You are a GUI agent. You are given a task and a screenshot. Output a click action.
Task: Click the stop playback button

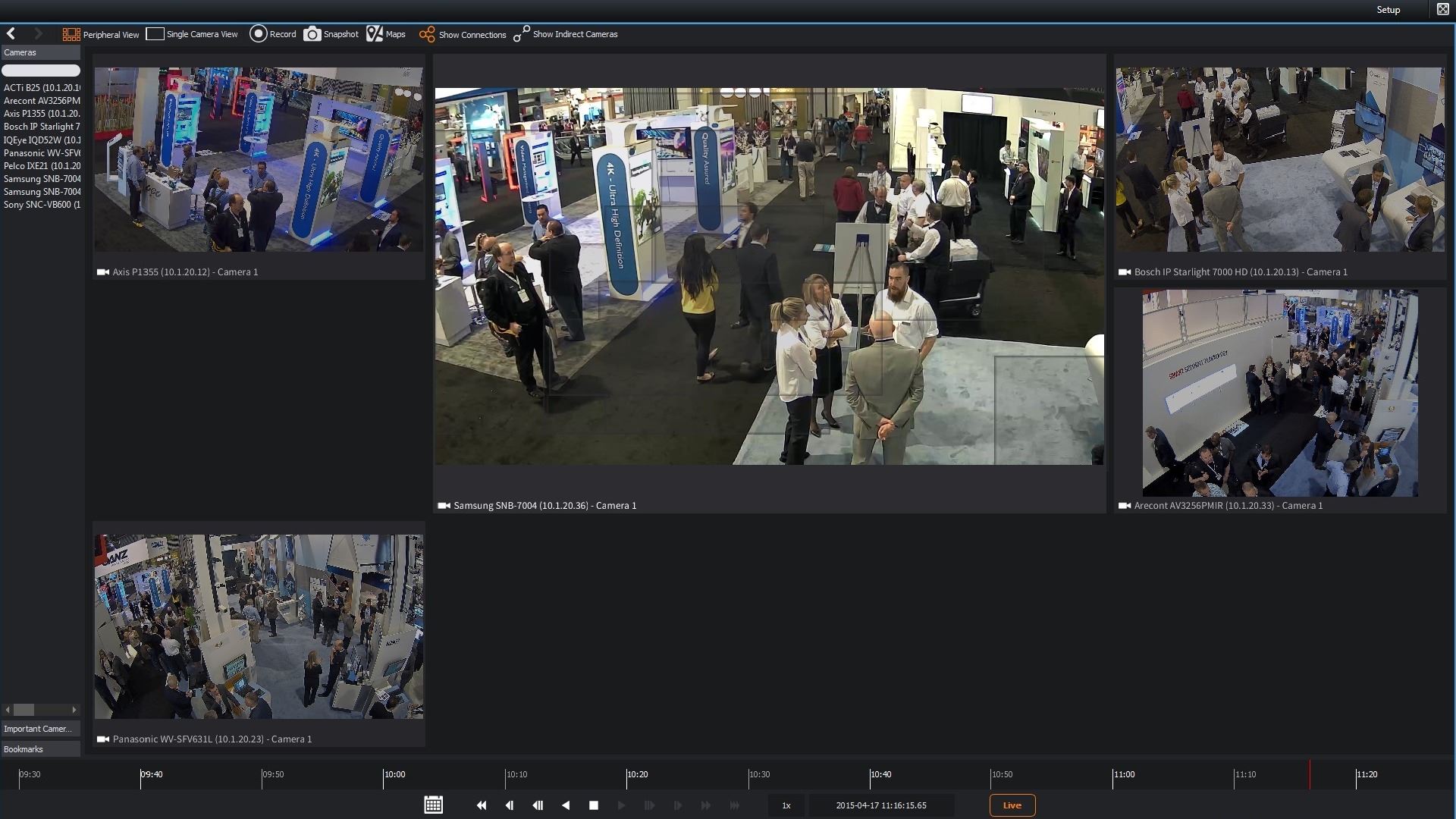[x=594, y=805]
